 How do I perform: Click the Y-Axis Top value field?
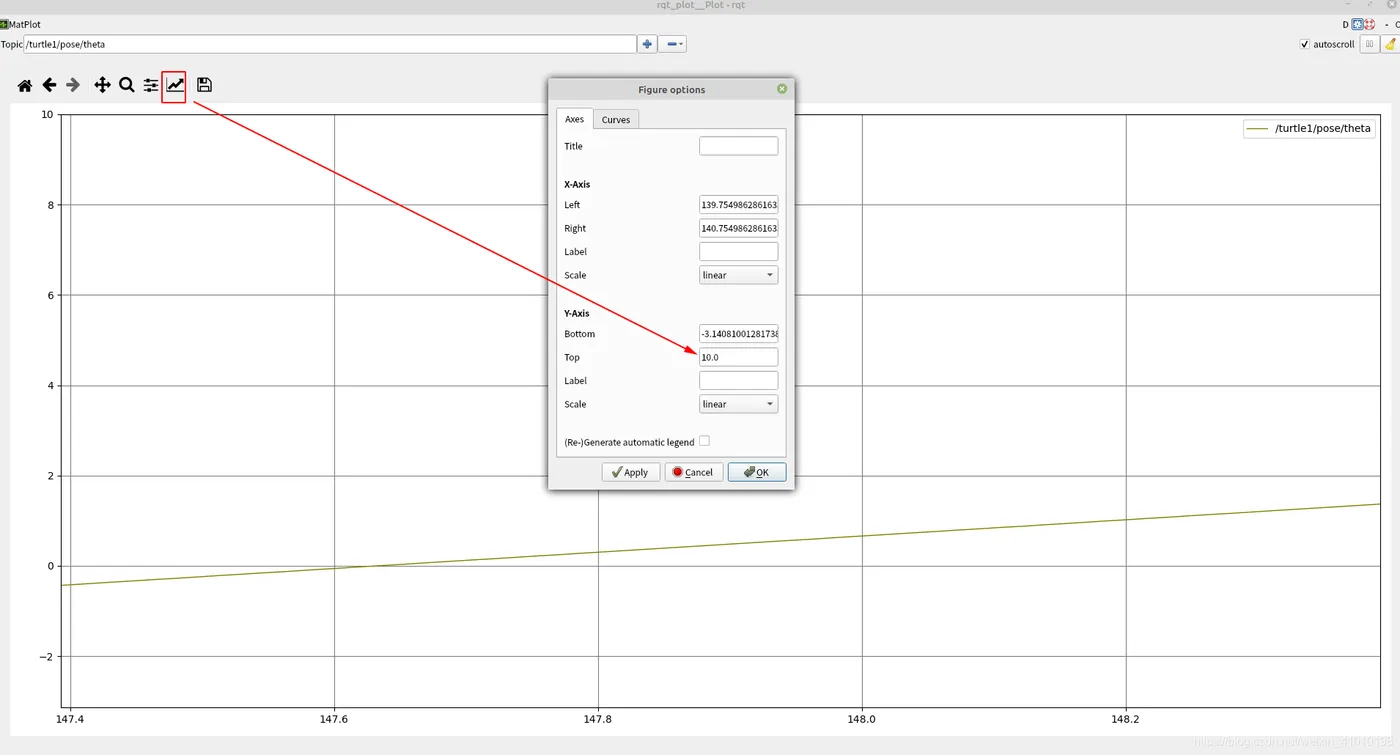(x=738, y=357)
